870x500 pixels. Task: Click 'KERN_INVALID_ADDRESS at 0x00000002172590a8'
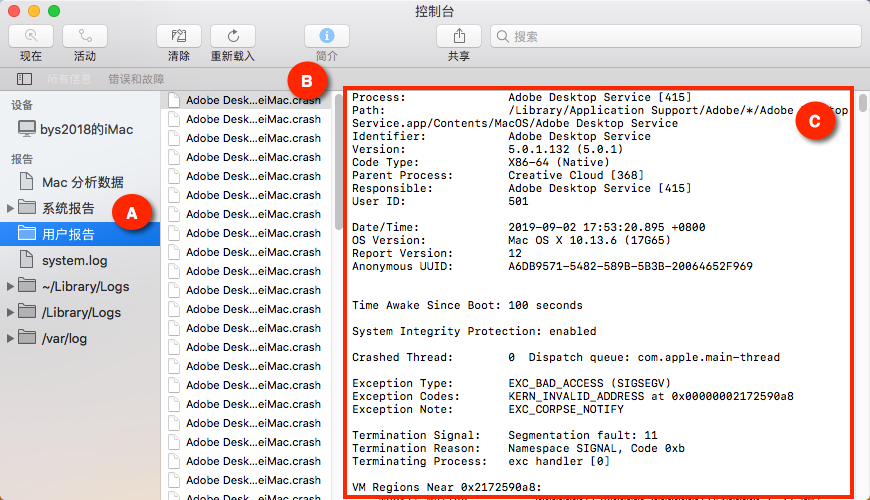[651, 396]
